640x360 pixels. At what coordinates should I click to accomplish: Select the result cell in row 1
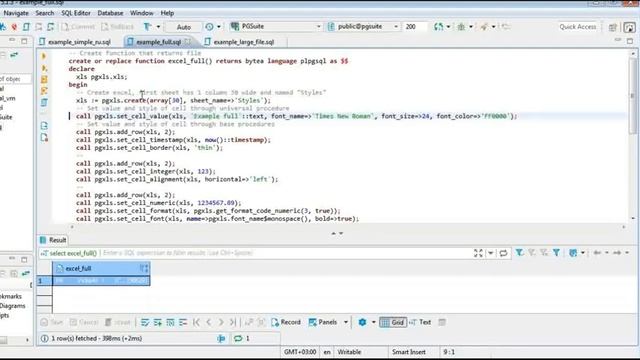coord(101,281)
